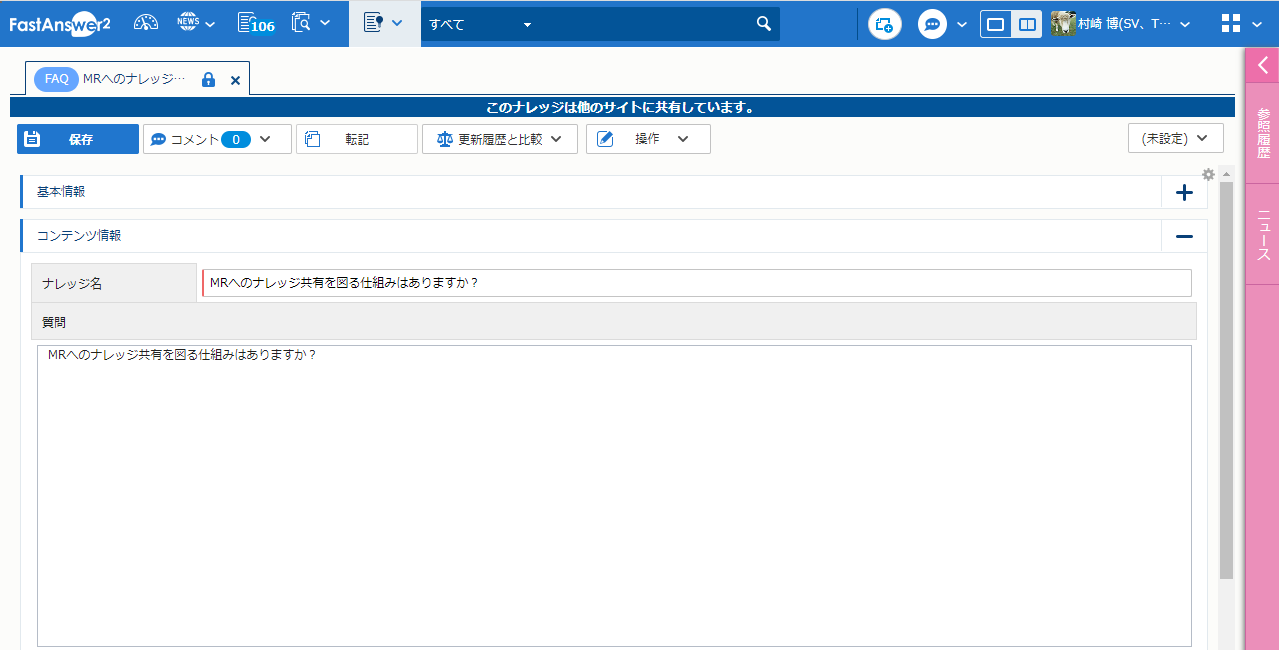This screenshot has width=1279, height=650.
Task: Expand the 基本情報 section
Action: coord(1184,192)
